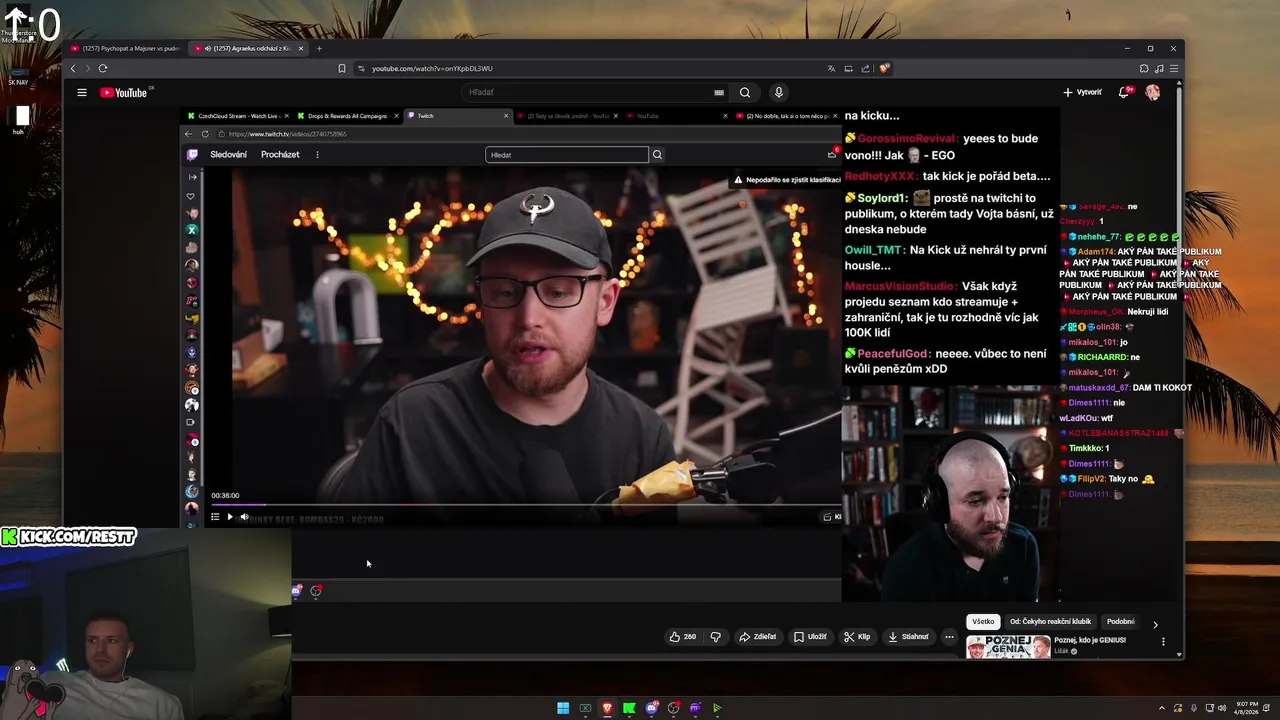This screenshot has height=720, width=1280.
Task: Save the video with 'Uložiť'
Action: [x=810, y=636]
